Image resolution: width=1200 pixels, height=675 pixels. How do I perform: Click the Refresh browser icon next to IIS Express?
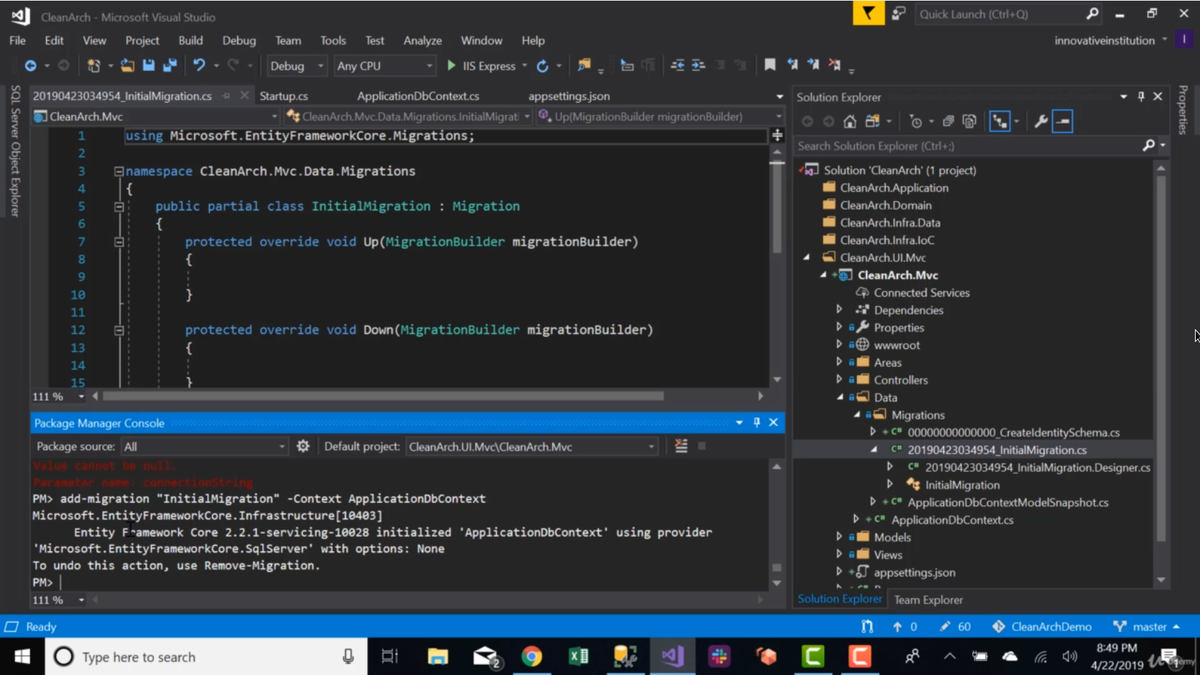click(x=542, y=66)
